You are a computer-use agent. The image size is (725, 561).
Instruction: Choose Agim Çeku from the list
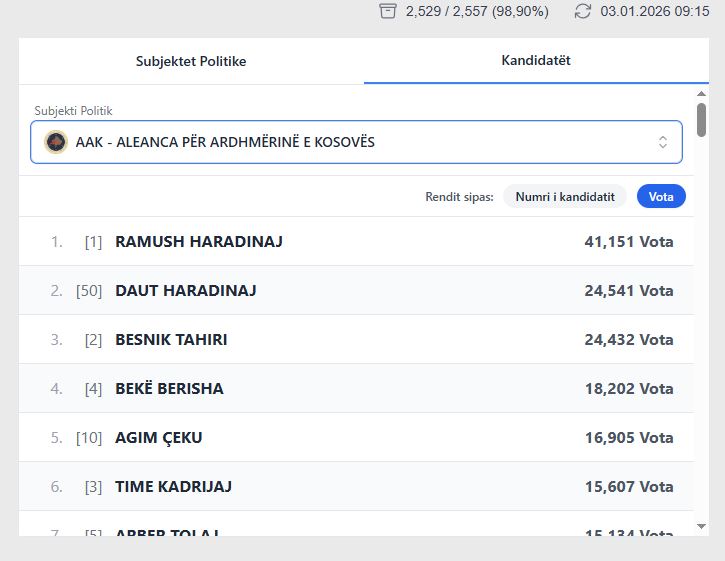159,438
